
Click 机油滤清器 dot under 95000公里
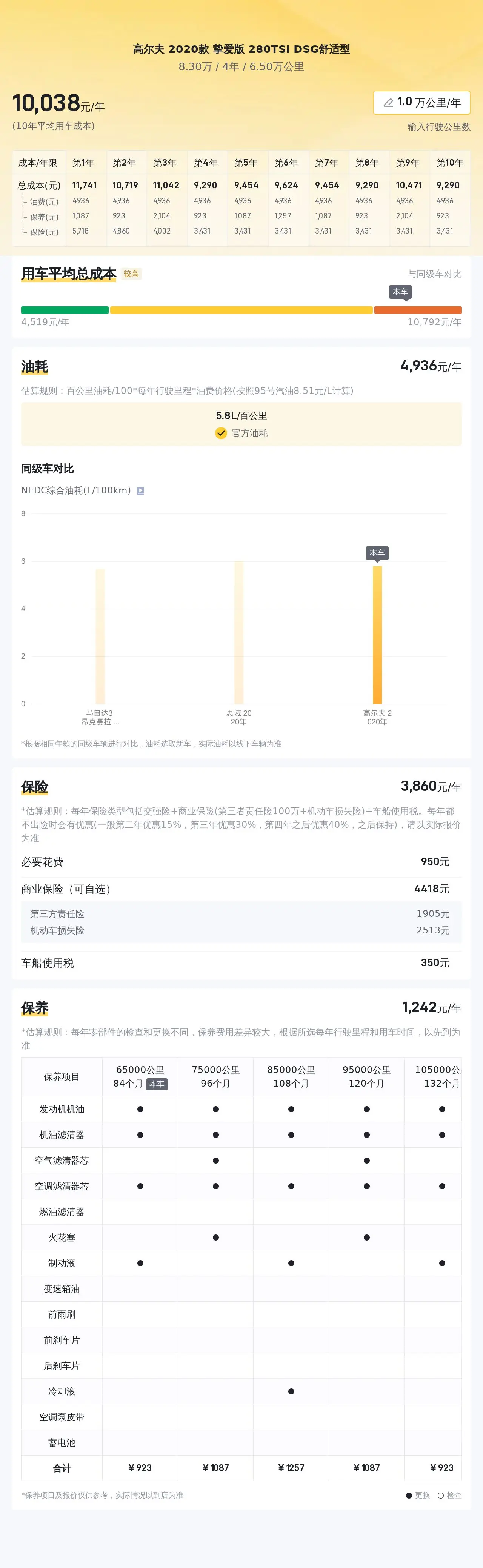click(367, 1134)
